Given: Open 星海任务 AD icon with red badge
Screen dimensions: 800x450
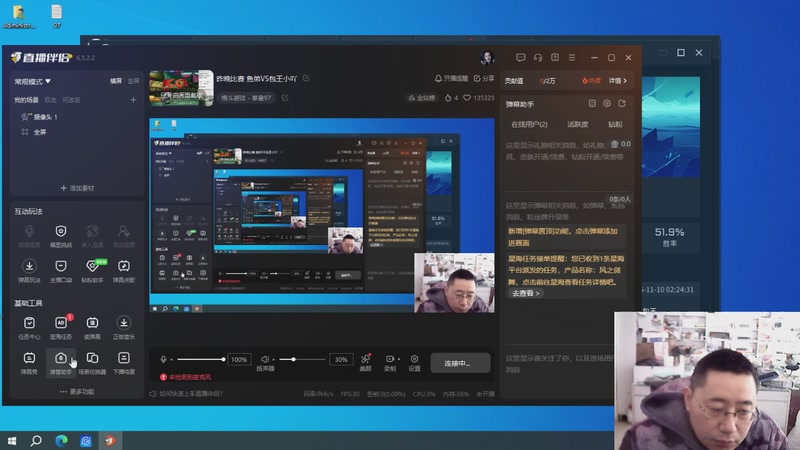Looking at the screenshot, I should click(x=61, y=322).
